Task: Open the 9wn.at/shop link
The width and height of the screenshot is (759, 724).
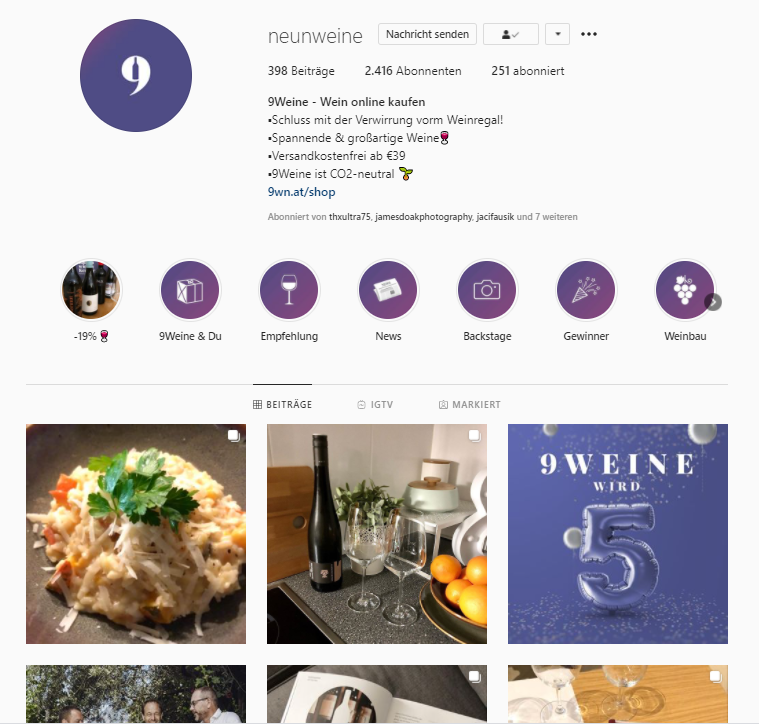Action: (x=302, y=192)
